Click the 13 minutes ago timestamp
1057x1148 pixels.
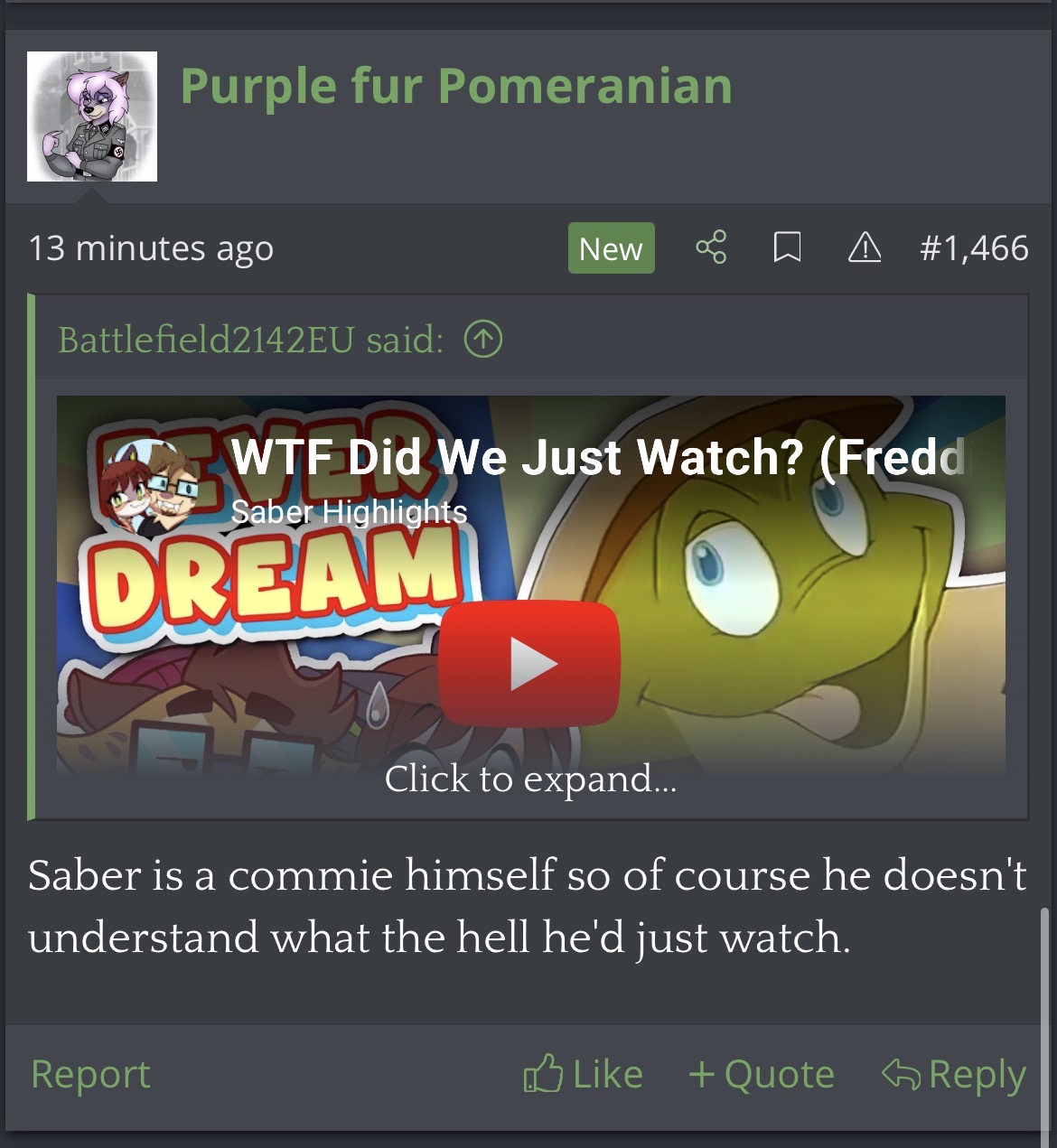[x=151, y=247]
